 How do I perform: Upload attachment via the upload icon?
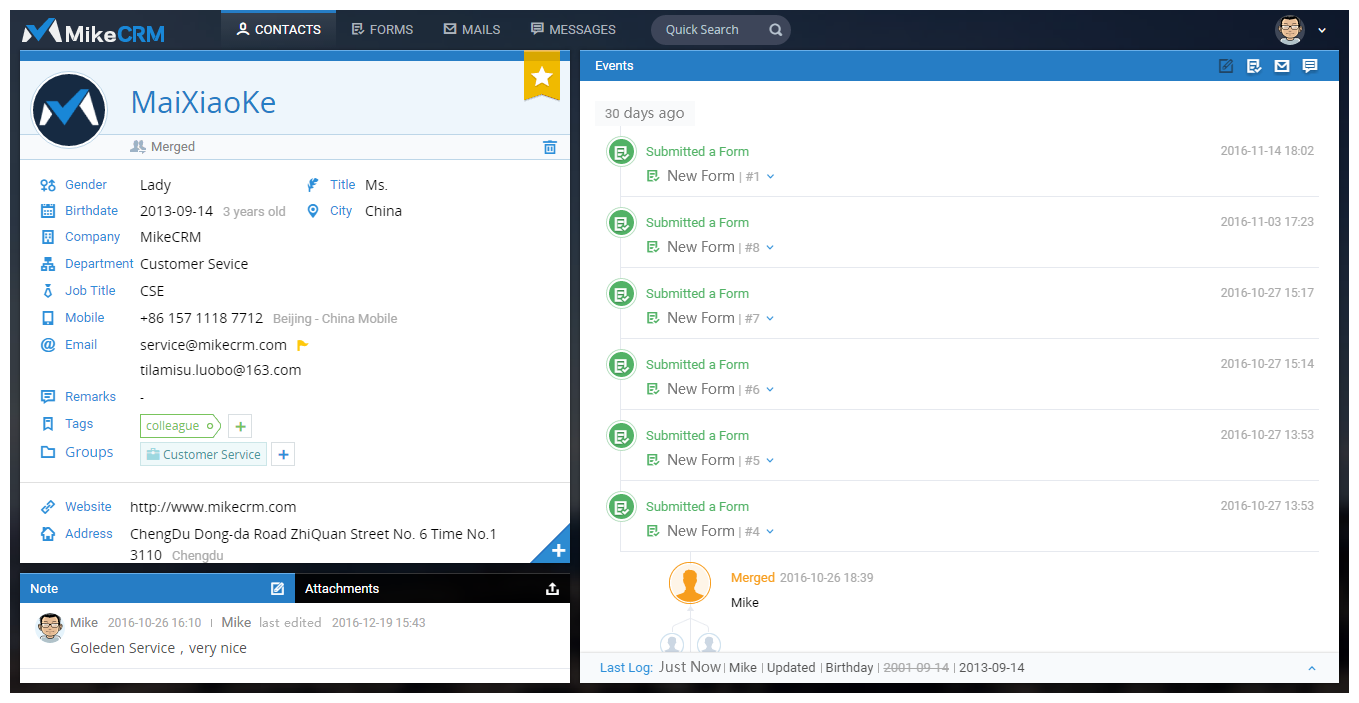tap(552, 588)
